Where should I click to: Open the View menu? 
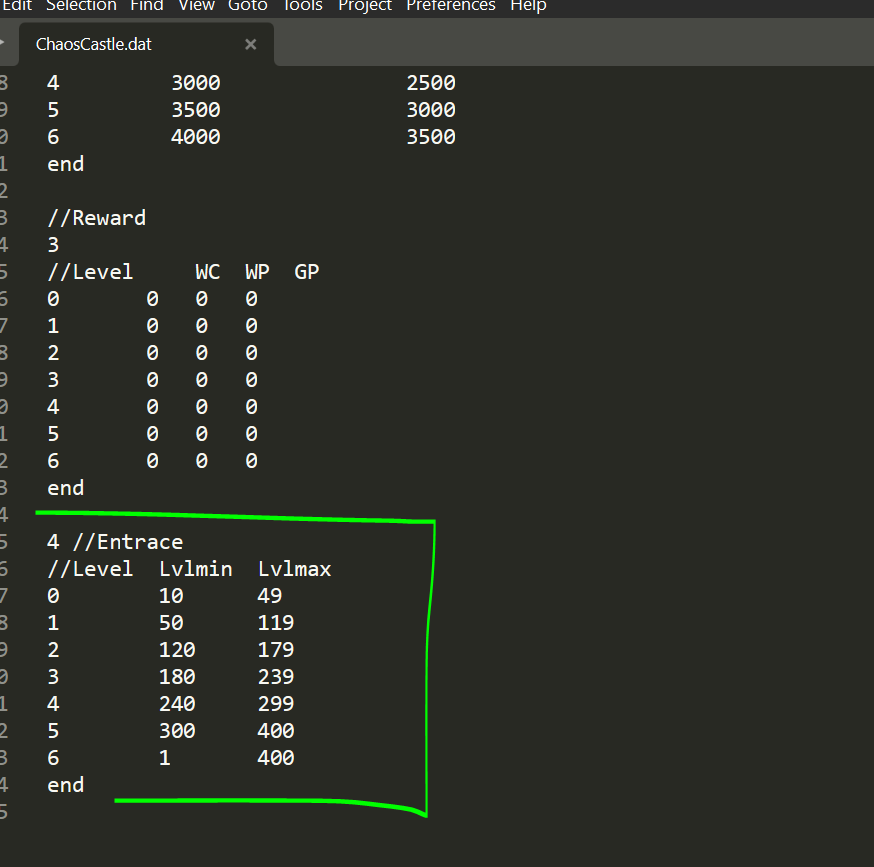[196, 6]
